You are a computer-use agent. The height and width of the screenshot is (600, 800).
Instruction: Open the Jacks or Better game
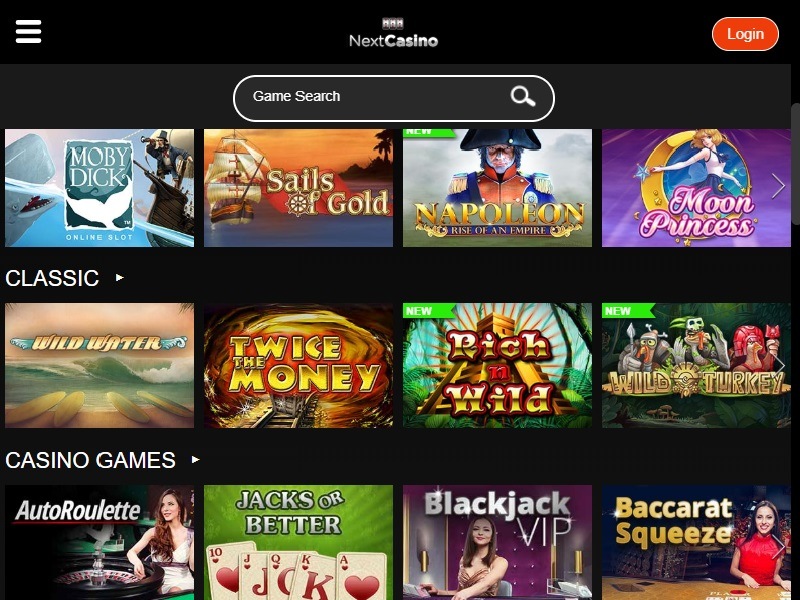tap(298, 542)
